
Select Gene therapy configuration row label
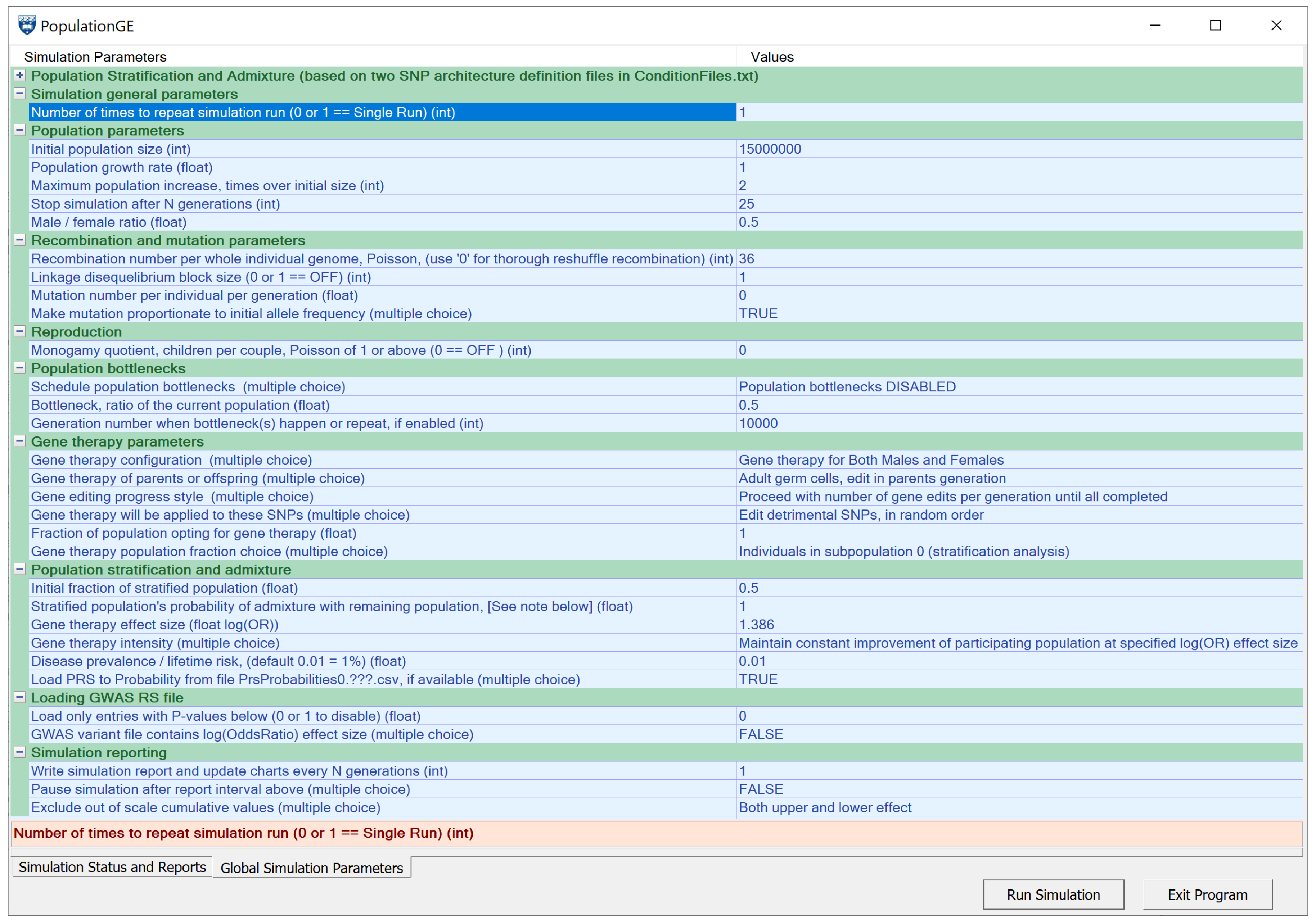pos(382,460)
